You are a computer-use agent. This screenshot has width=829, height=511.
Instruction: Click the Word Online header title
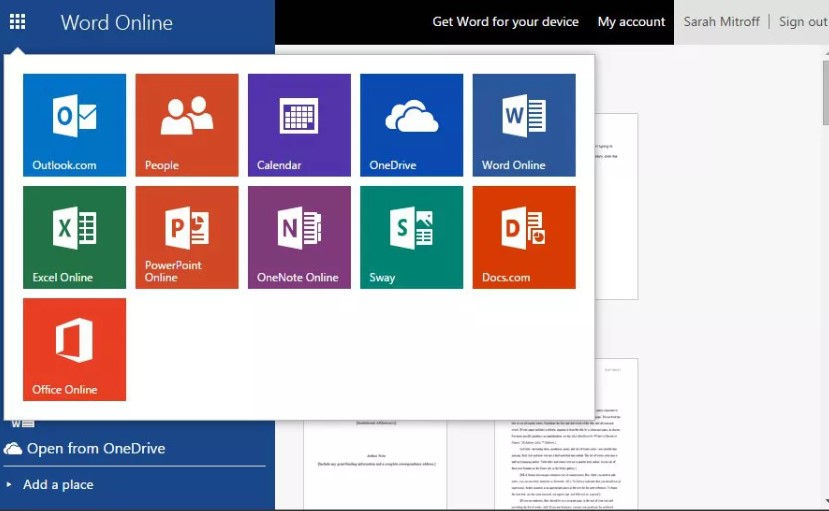click(x=116, y=22)
